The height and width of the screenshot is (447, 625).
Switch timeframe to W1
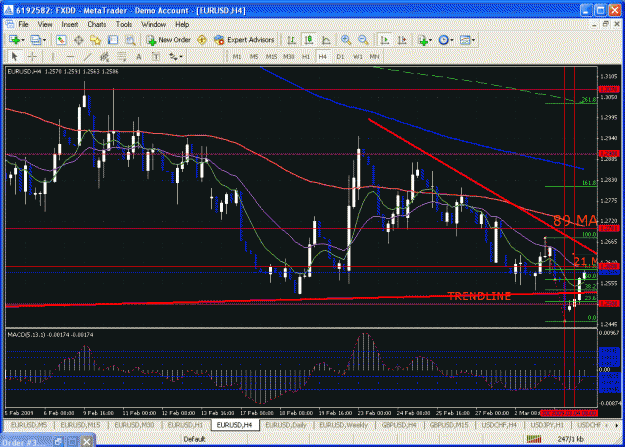pos(358,57)
